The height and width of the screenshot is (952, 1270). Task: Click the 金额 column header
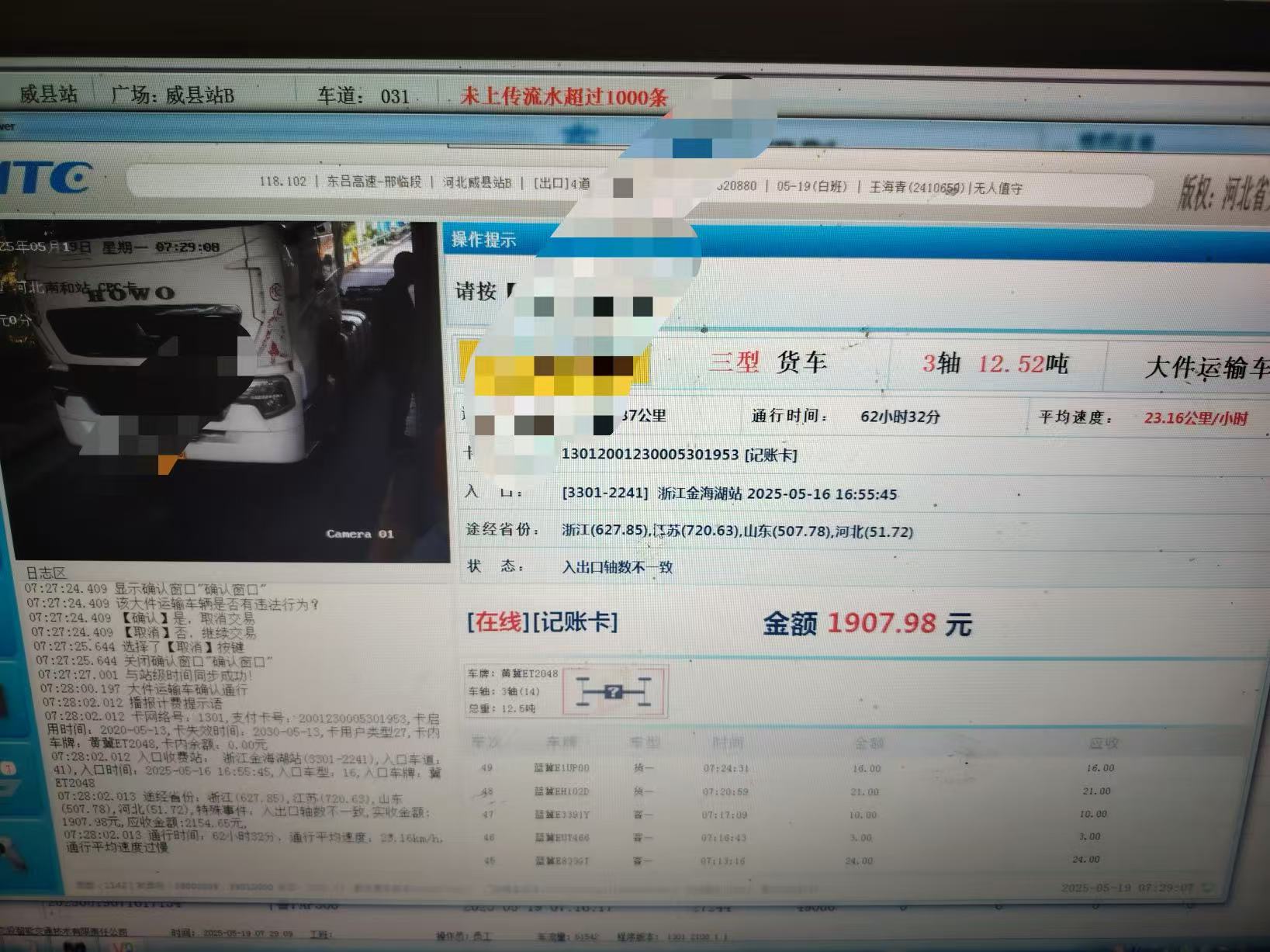(869, 743)
